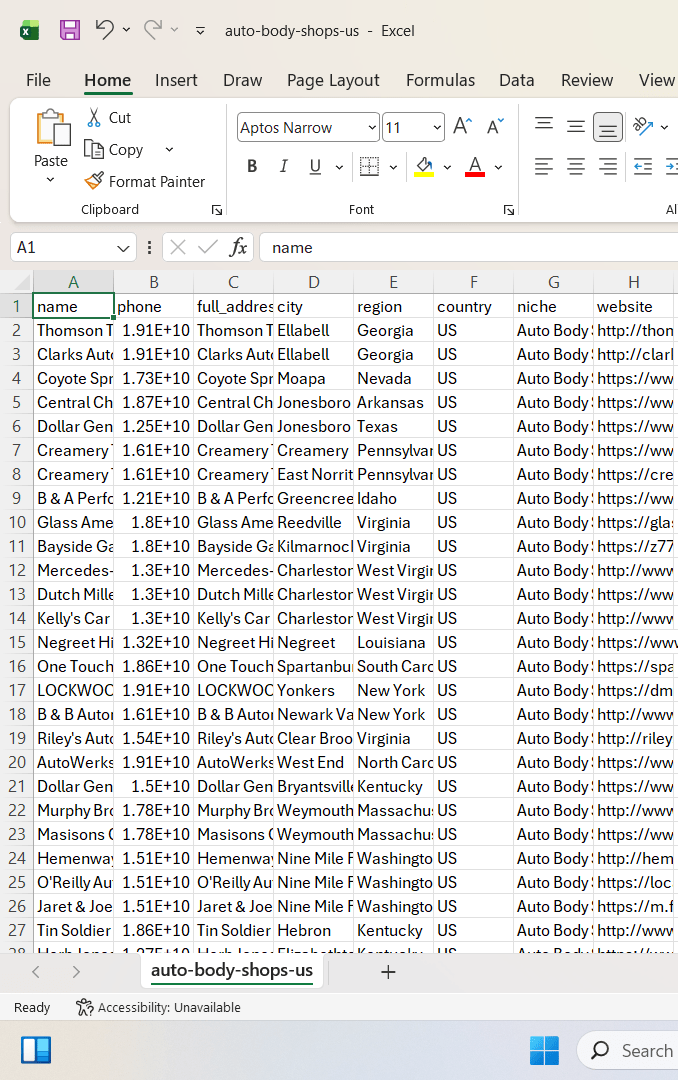Screen dimensions: 678x1080
Task: Activate the Format Painter
Action: coord(144,181)
